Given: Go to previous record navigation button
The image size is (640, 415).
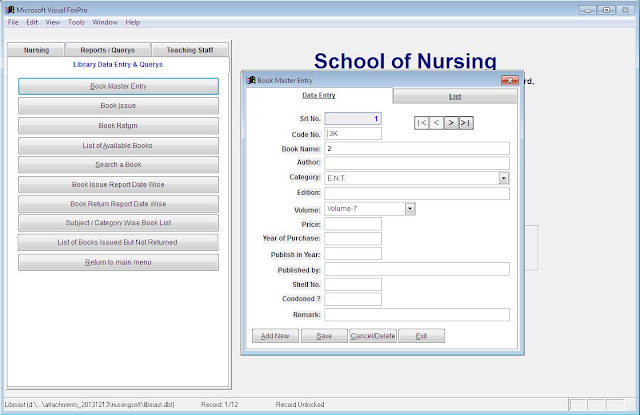Looking at the screenshot, I should click(436, 123).
